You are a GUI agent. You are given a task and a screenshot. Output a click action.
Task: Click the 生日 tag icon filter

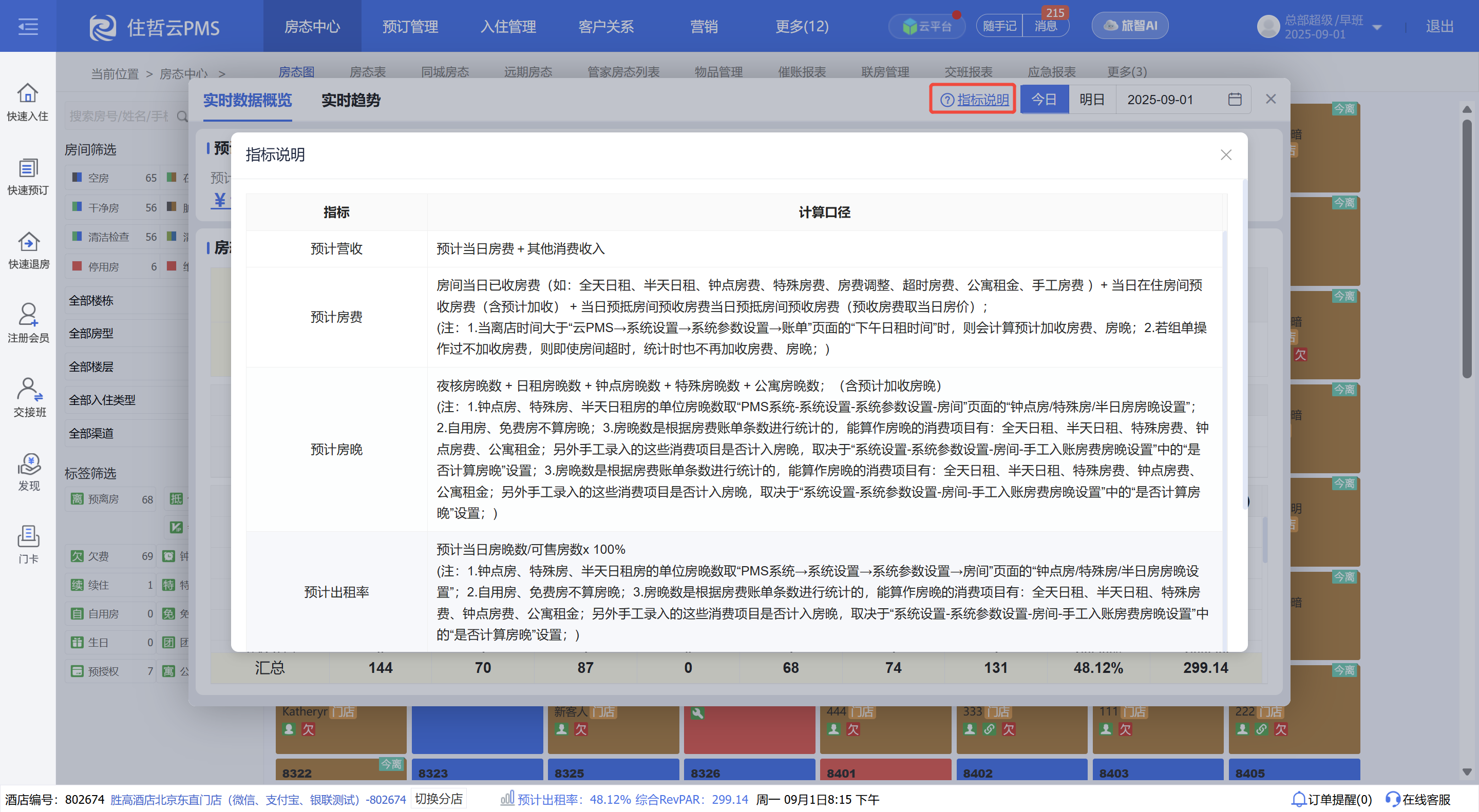tap(77, 642)
